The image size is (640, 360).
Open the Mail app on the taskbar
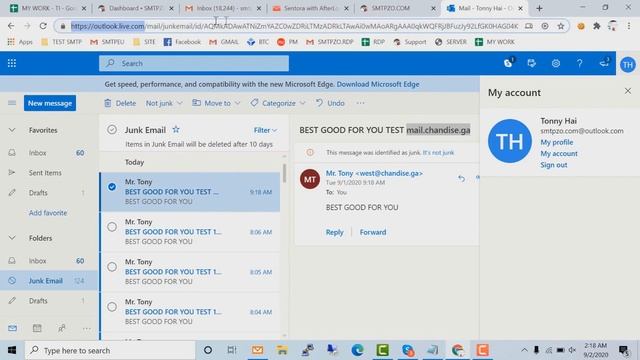point(257,350)
